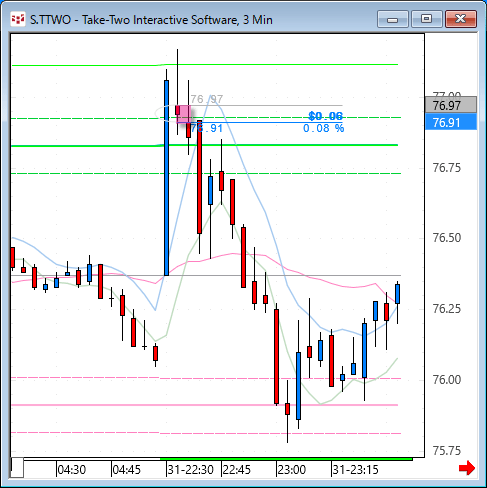Screen dimensions: 487x488
Task: Close the S.TTWO chart window
Action: [461, 19]
